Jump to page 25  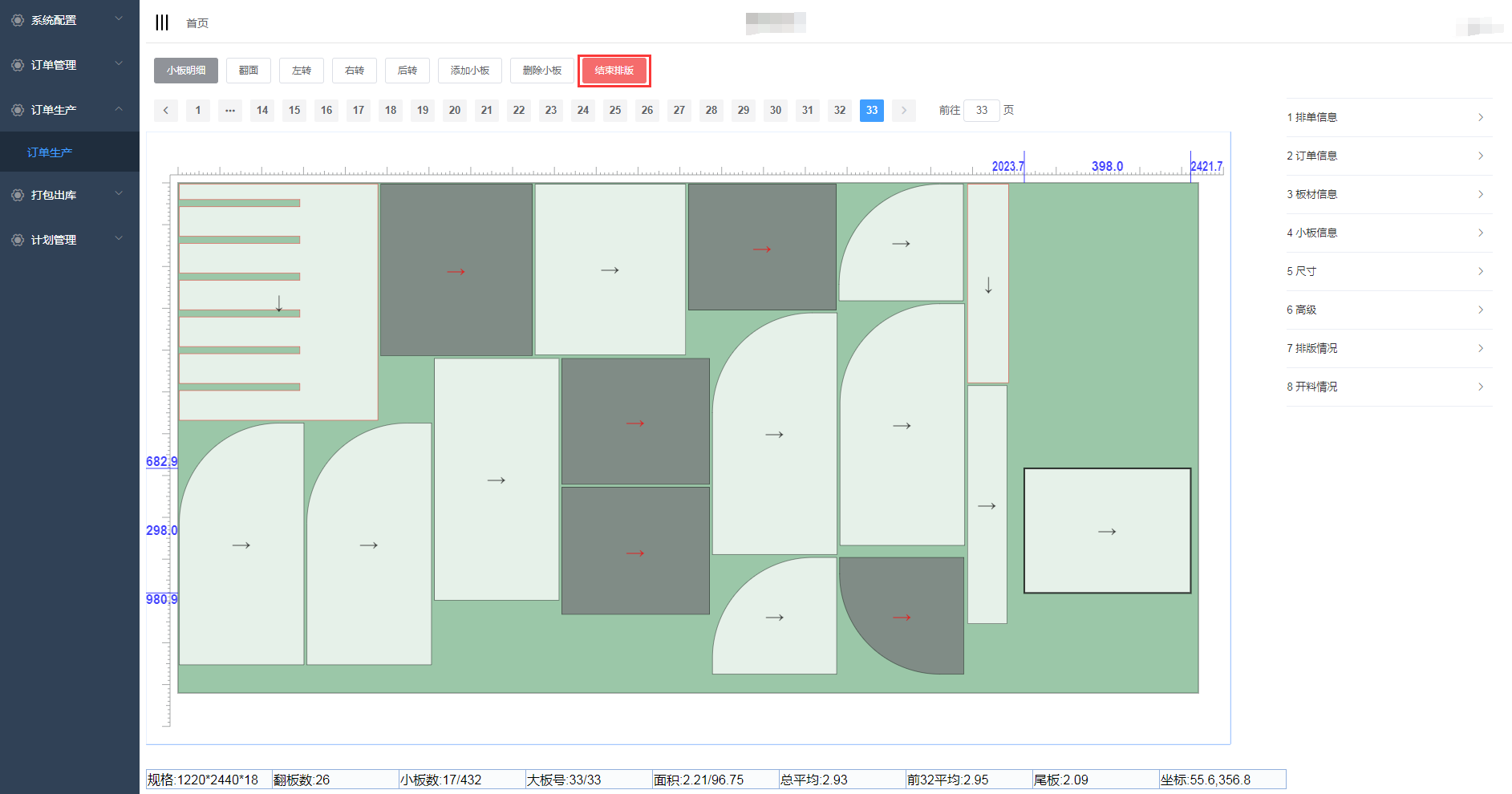point(615,111)
